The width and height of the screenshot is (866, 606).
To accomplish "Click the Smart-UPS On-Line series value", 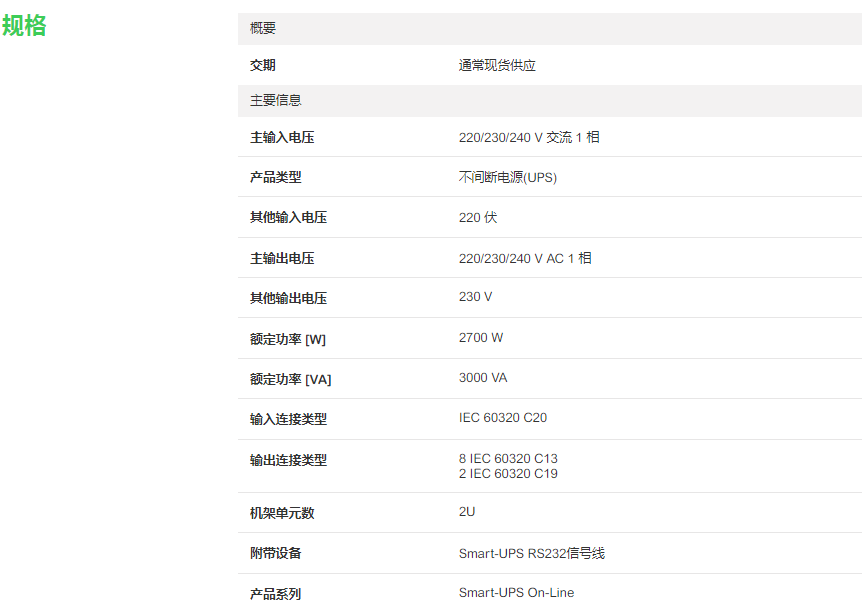I will [516, 593].
